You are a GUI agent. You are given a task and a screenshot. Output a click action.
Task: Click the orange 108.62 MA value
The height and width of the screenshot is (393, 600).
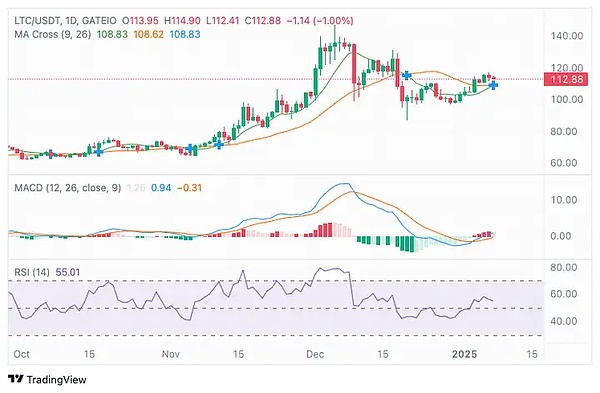click(148, 34)
